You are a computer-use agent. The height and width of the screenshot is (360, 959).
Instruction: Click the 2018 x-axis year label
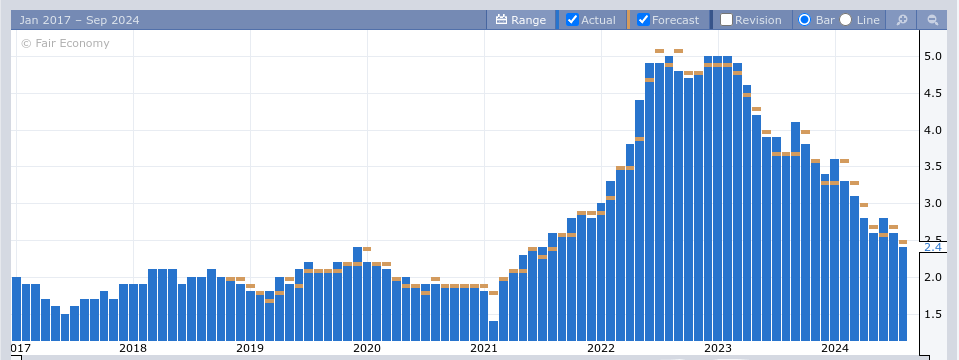tap(132, 348)
